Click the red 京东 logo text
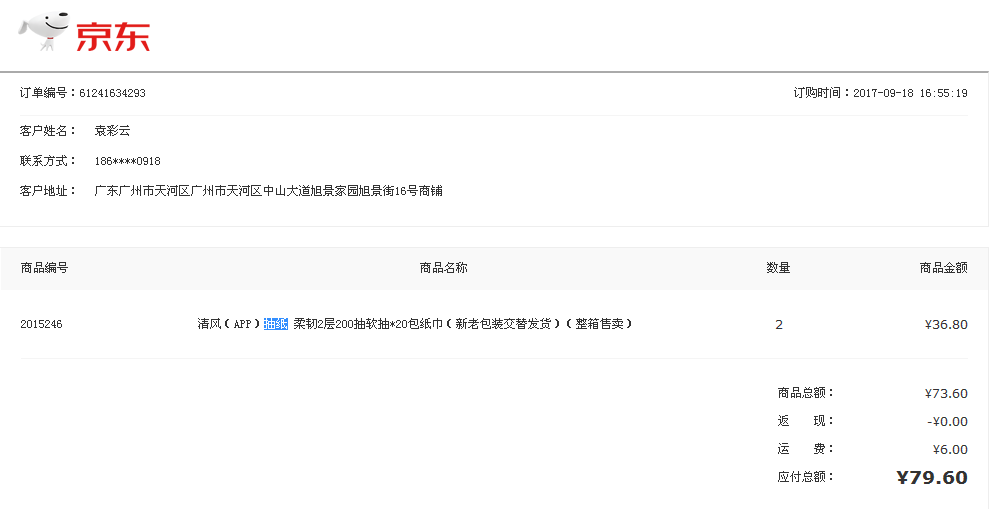Image resolution: width=990 pixels, height=509 pixels. pyautogui.click(x=112, y=37)
